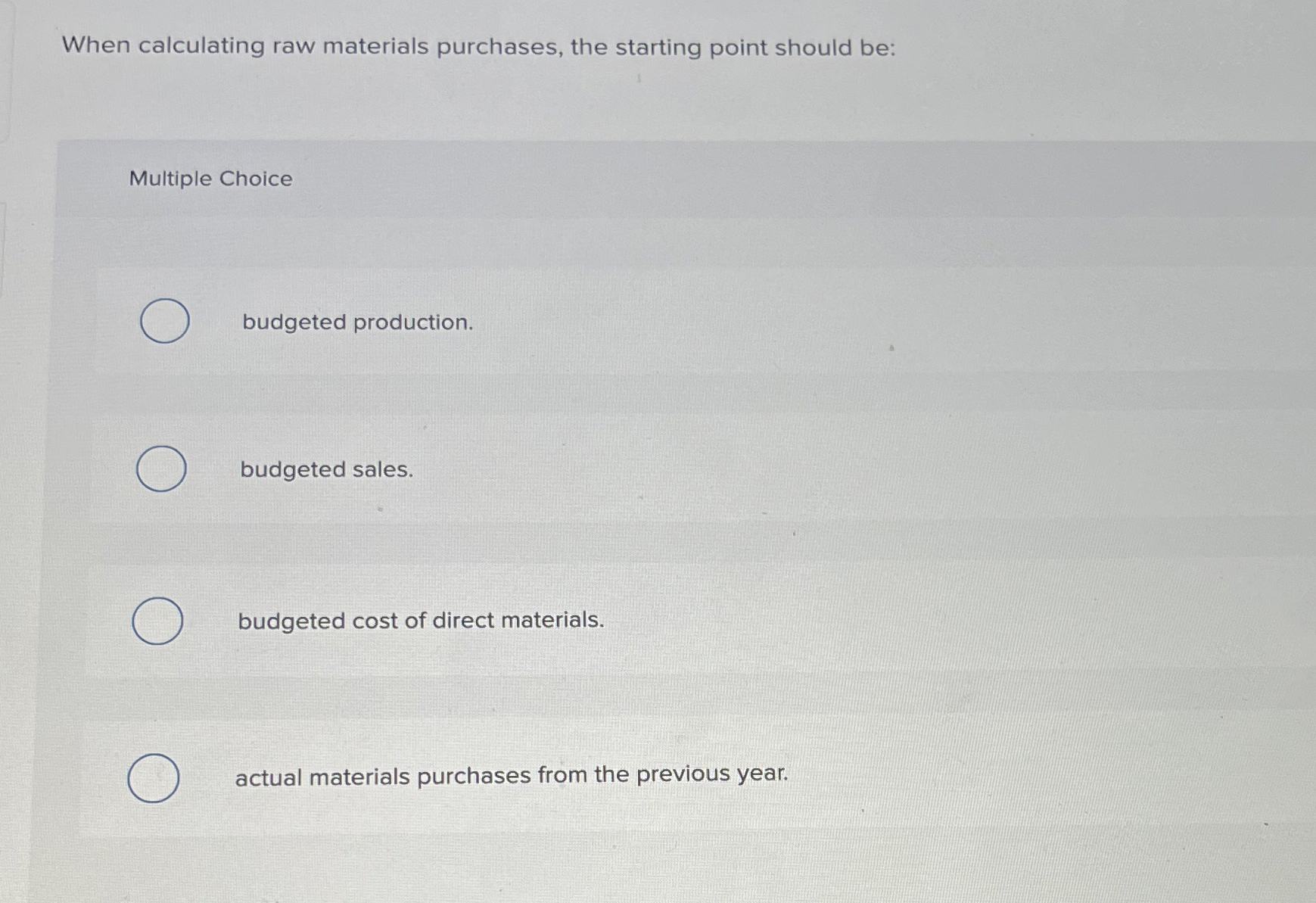1316x903 pixels.
Task: Click the gray header bar of the question card
Action: (x=681, y=179)
